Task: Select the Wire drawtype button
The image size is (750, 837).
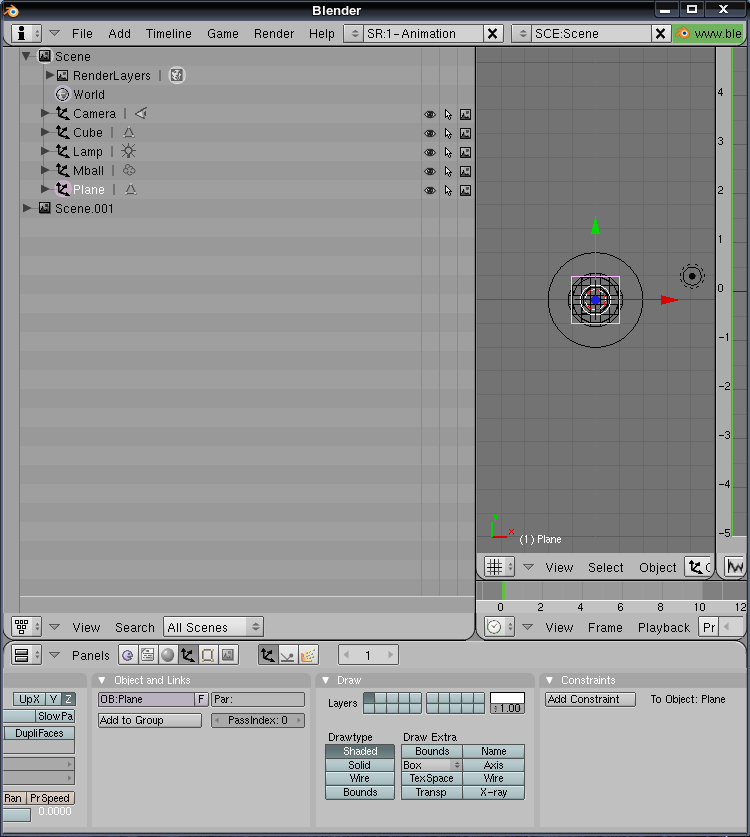Action: (360, 778)
